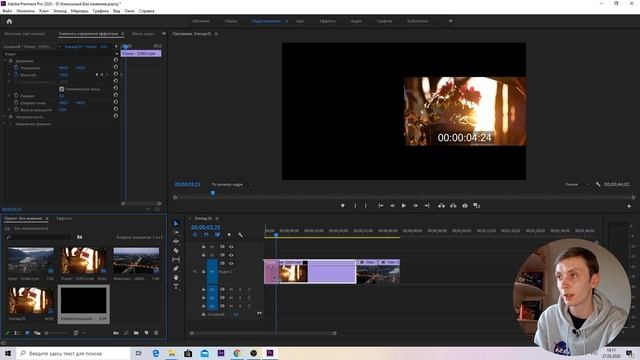Screen dimensions: 640x360
Task: Click add marker icon in timeline header
Action: pyautogui.click(x=229, y=235)
